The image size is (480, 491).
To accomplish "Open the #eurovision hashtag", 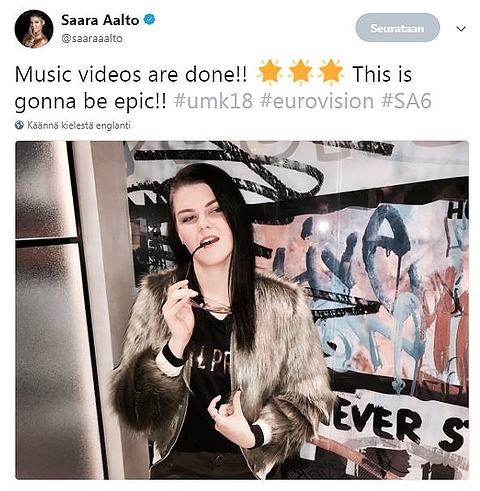I will click(317, 101).
